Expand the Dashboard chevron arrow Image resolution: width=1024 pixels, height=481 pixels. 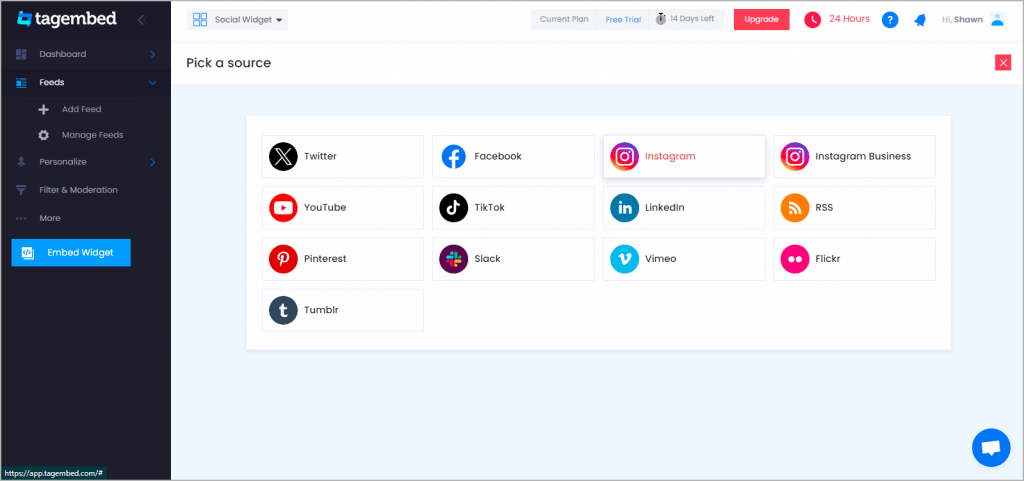pos(152,54)
